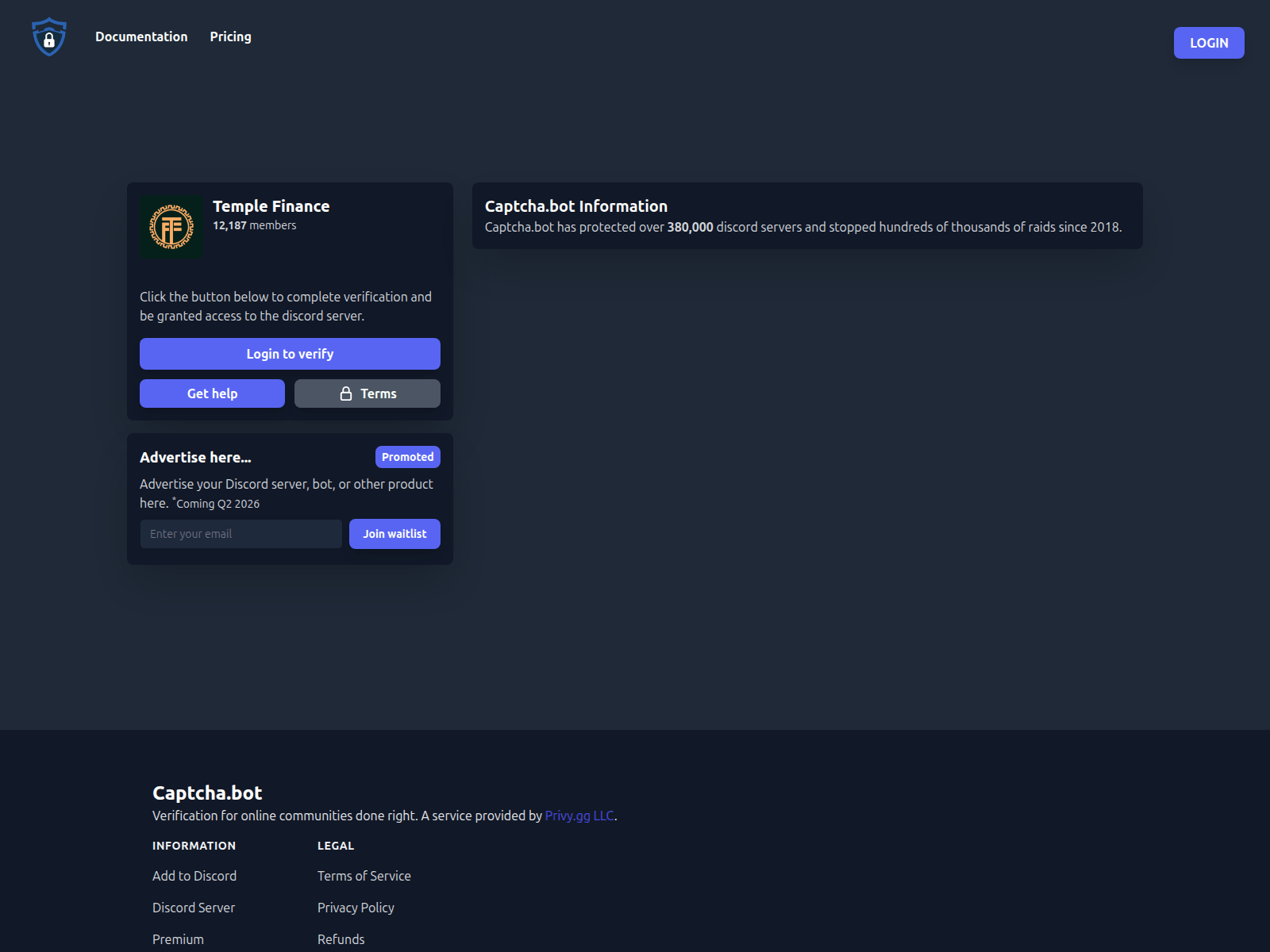Click the 380,000 servers statistic text
The height and width of the screenshot is (952, 1270).
[690, 227]
